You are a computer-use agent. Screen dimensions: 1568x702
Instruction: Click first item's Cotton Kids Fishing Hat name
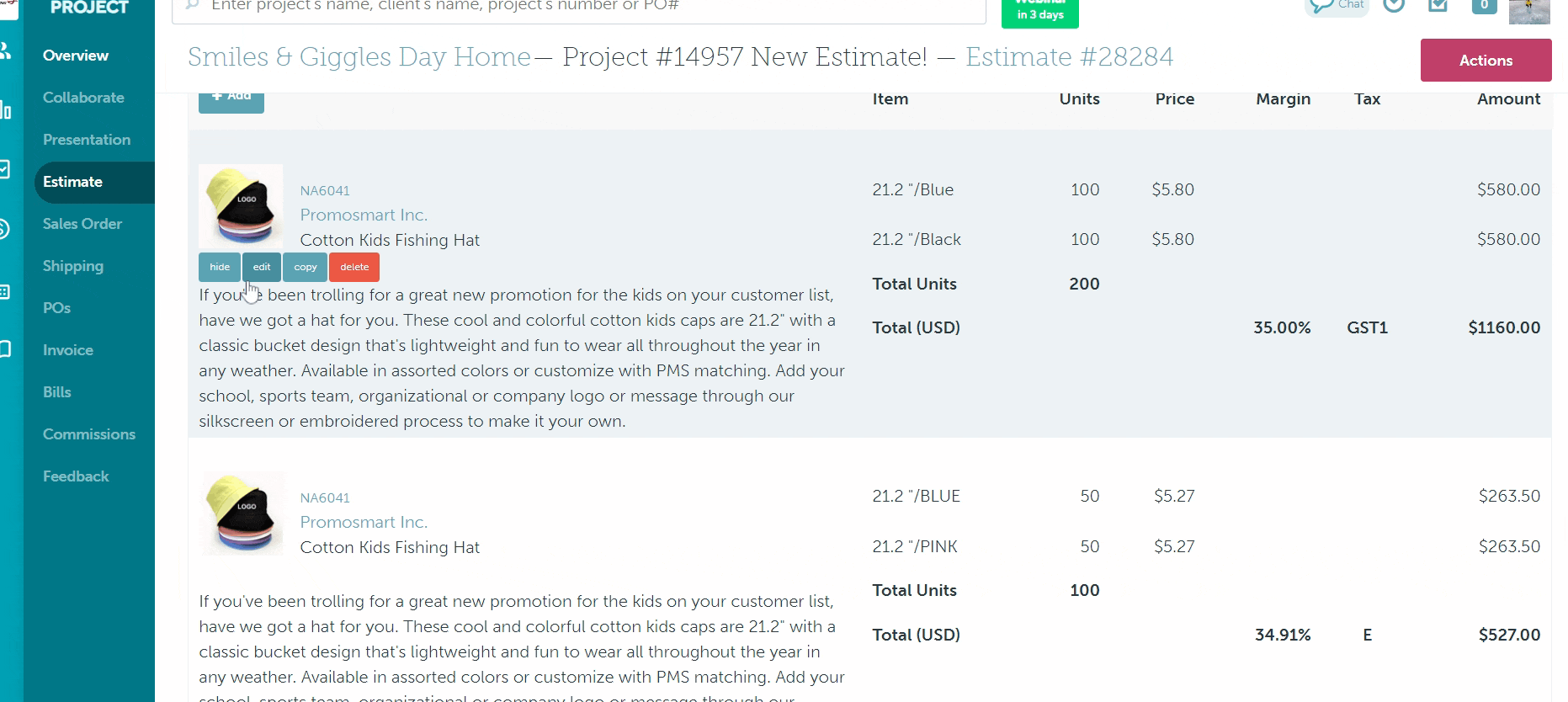[390, 241]
